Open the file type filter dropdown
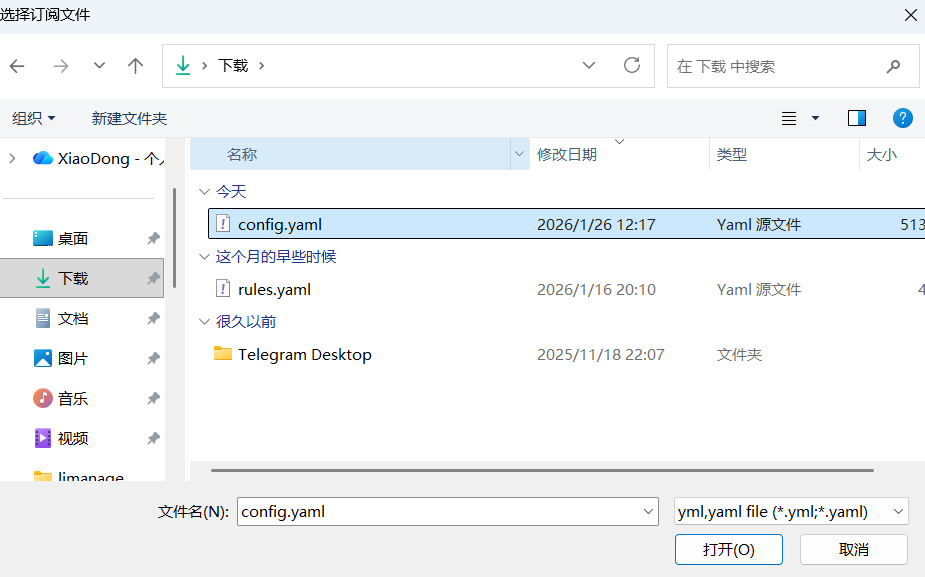The image size is (925, 577). [x=791, y=511]
